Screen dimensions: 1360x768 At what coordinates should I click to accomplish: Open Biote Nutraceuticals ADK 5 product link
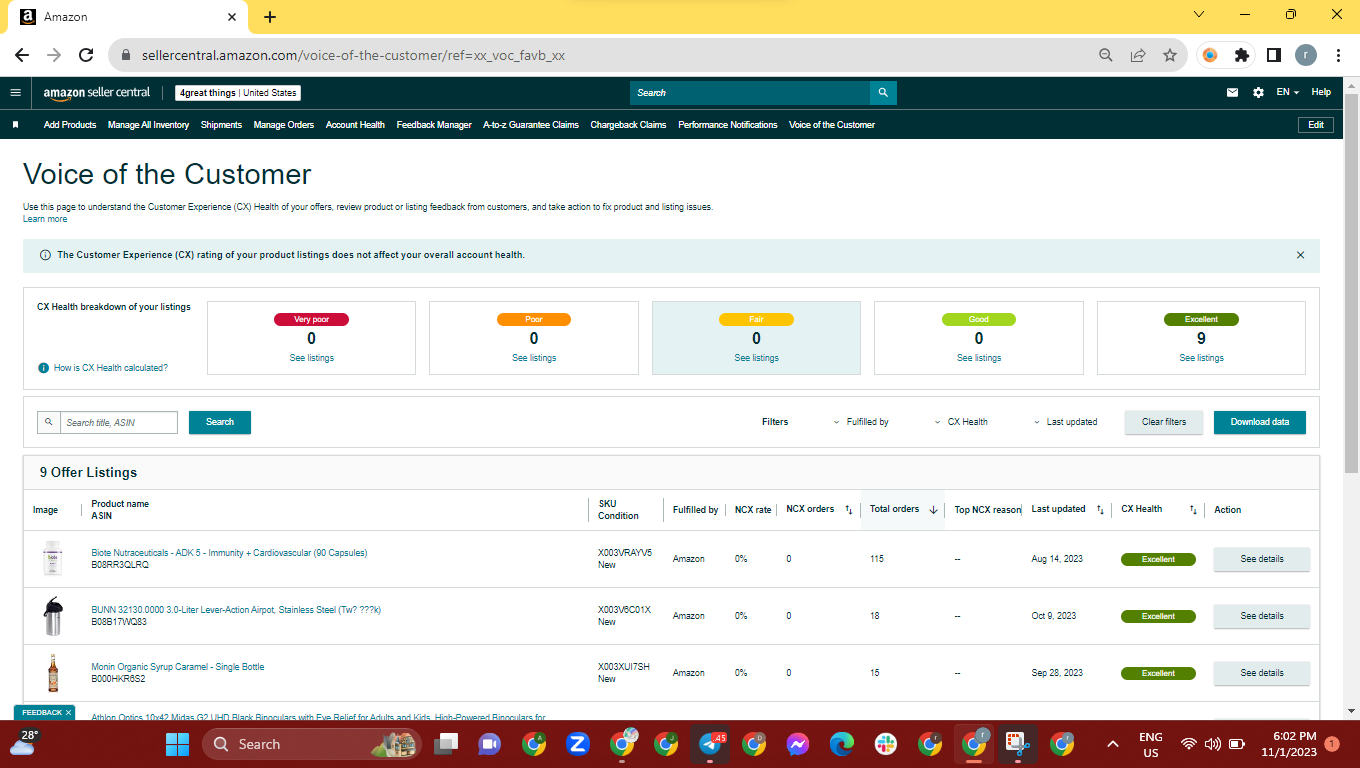229,553
